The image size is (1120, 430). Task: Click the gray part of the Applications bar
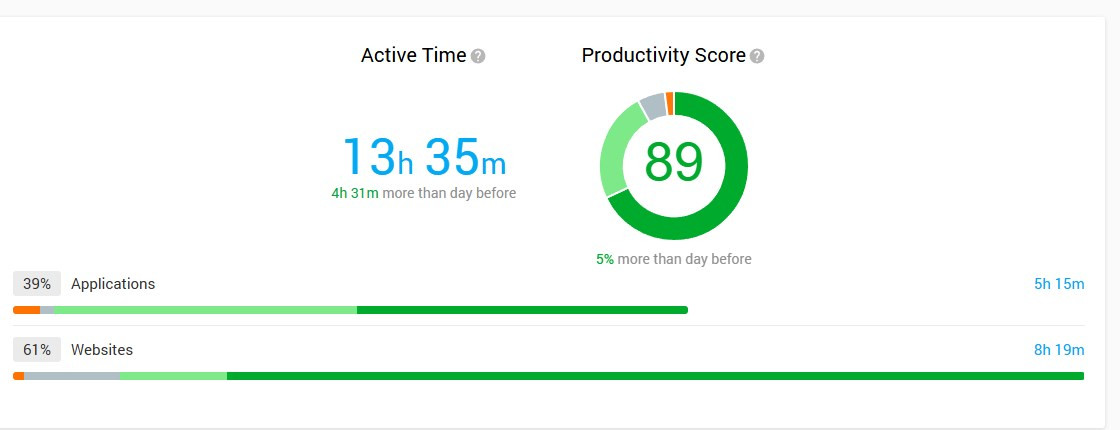pos(47,310)
